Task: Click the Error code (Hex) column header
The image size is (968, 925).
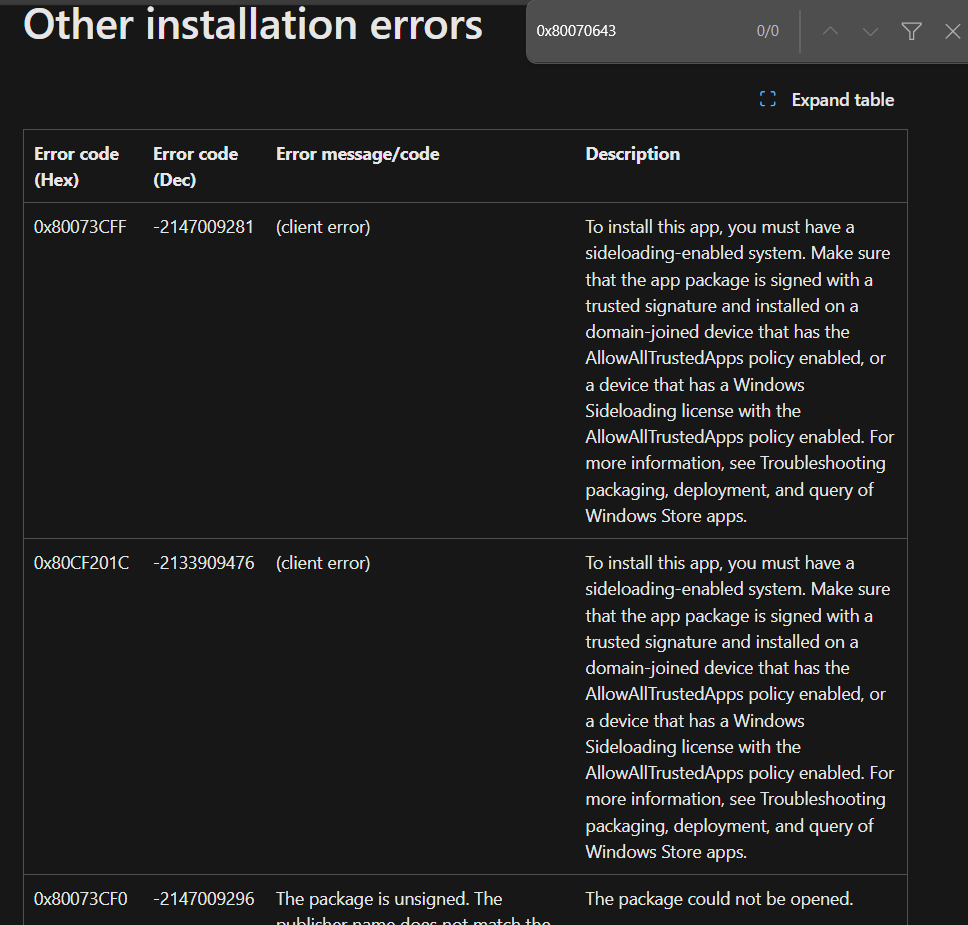Action: 76,166
